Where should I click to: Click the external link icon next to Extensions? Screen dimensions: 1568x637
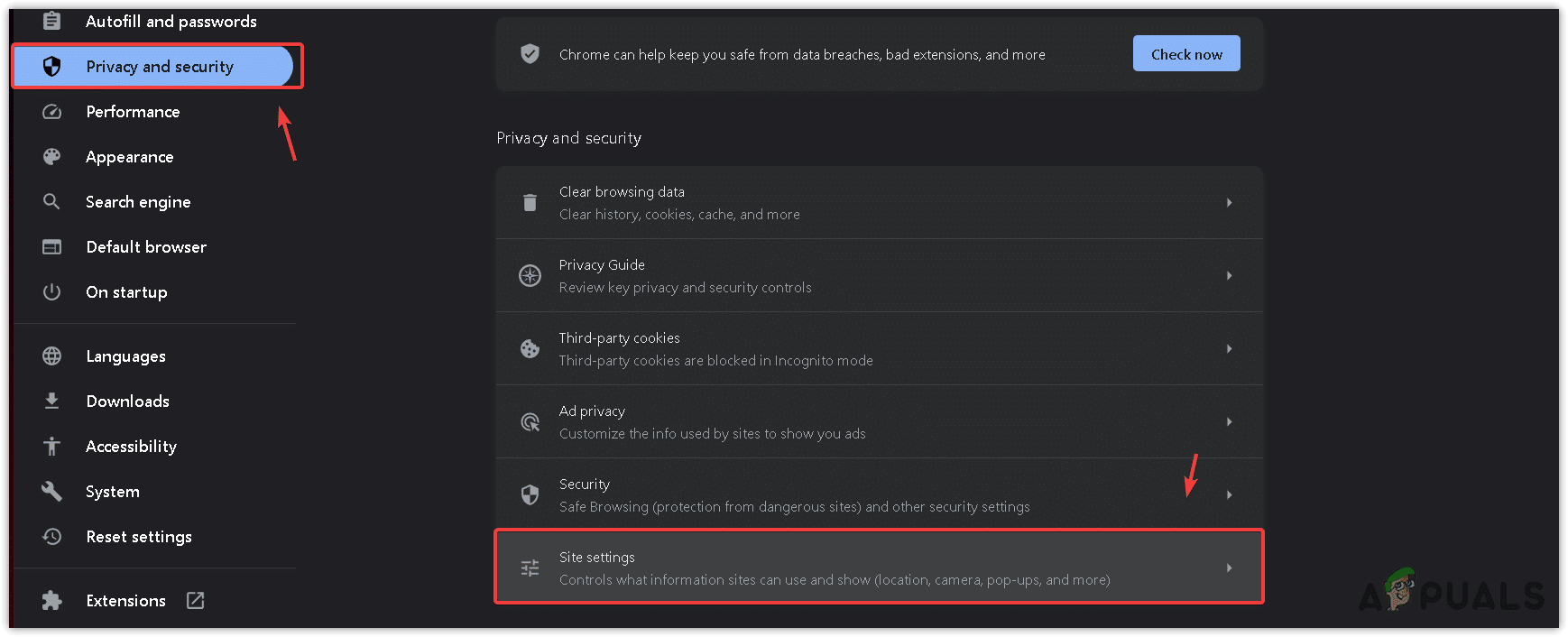click(196, 601)
